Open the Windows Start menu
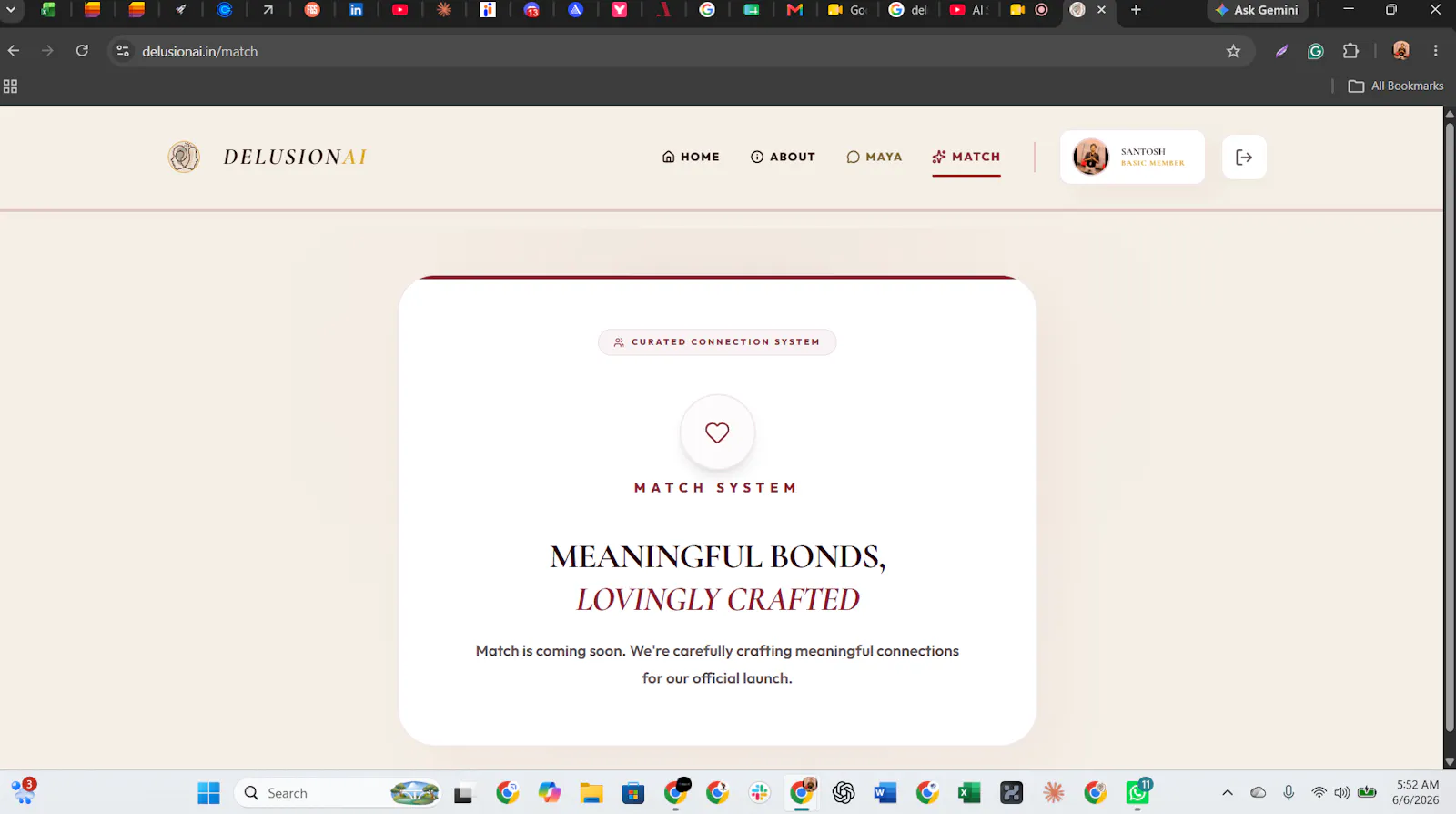This screenshot has height=814, width=1456. tap(208, 793)
